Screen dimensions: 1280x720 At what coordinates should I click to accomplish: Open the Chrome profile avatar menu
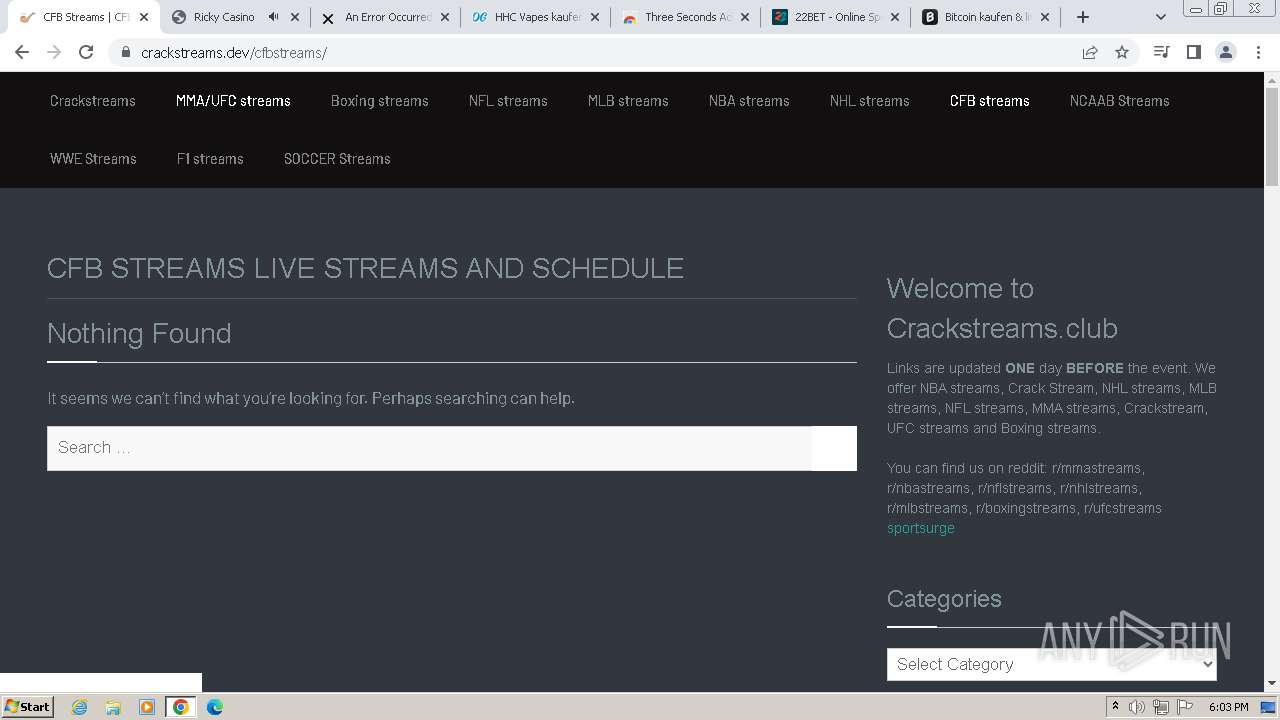(x=1226, y=52)
